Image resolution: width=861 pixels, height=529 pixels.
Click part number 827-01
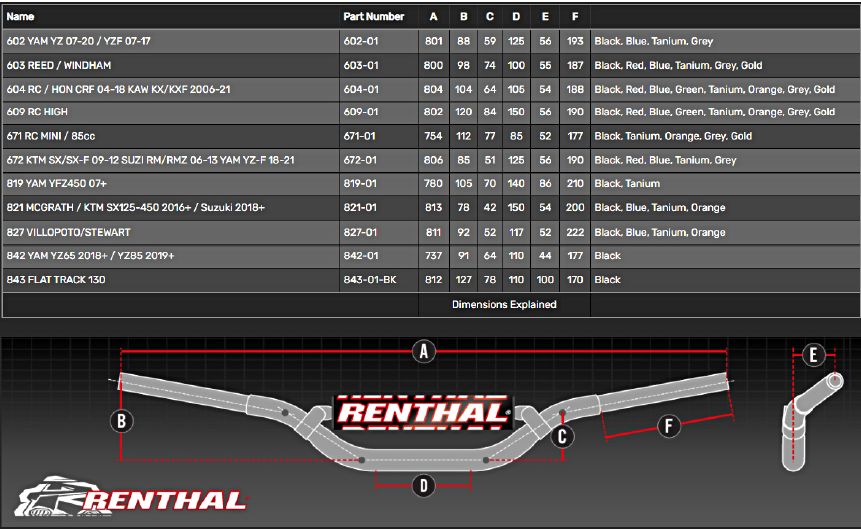click(x=360, y=232)
